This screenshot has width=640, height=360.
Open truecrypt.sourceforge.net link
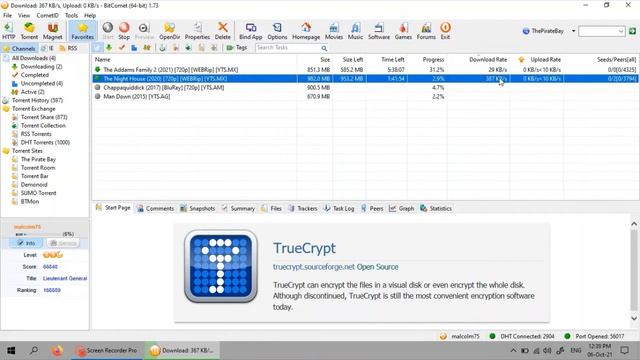tap(313, 267)
